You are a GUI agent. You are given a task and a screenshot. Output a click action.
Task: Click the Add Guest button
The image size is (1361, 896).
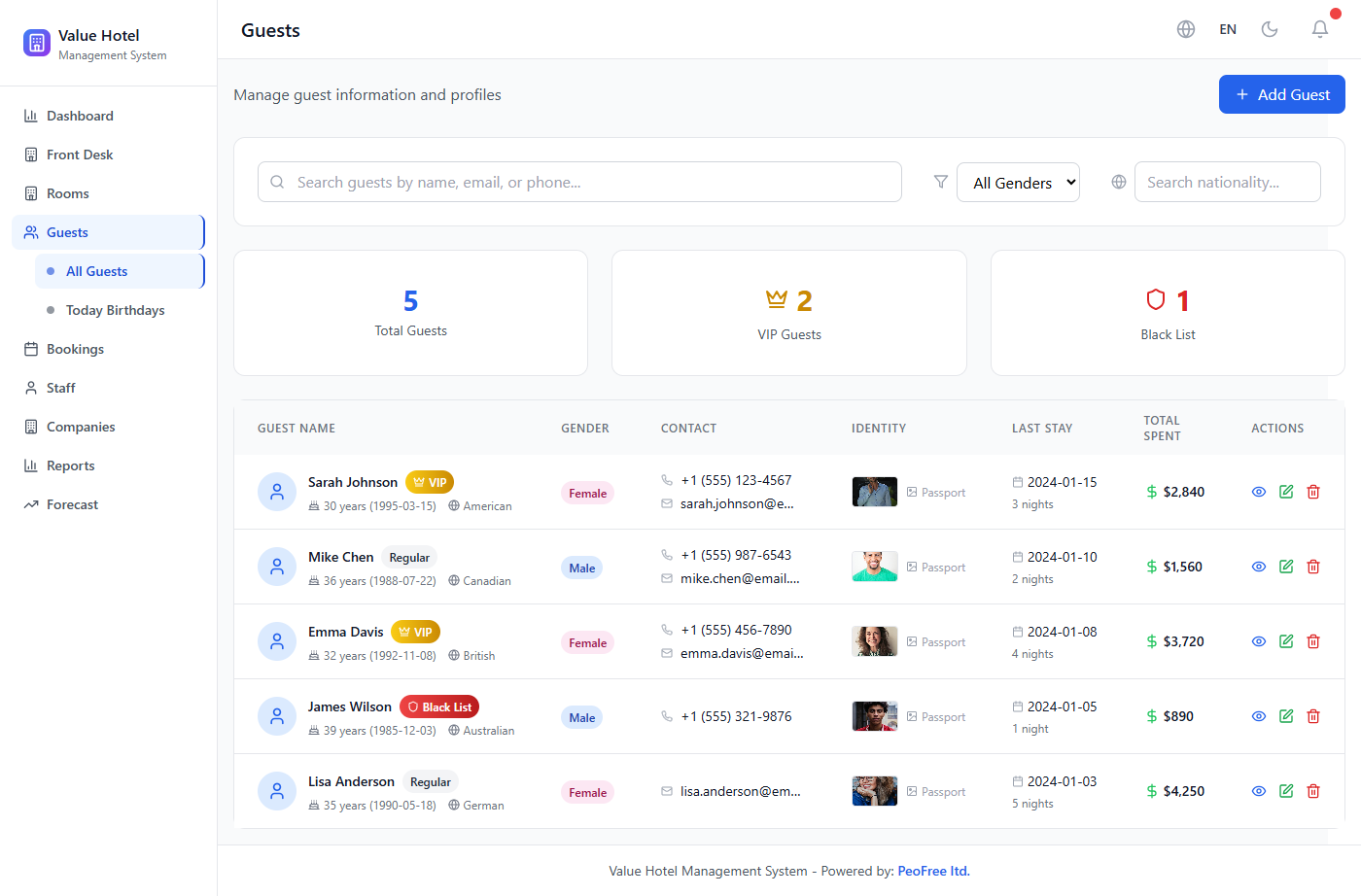(1281, 94)
